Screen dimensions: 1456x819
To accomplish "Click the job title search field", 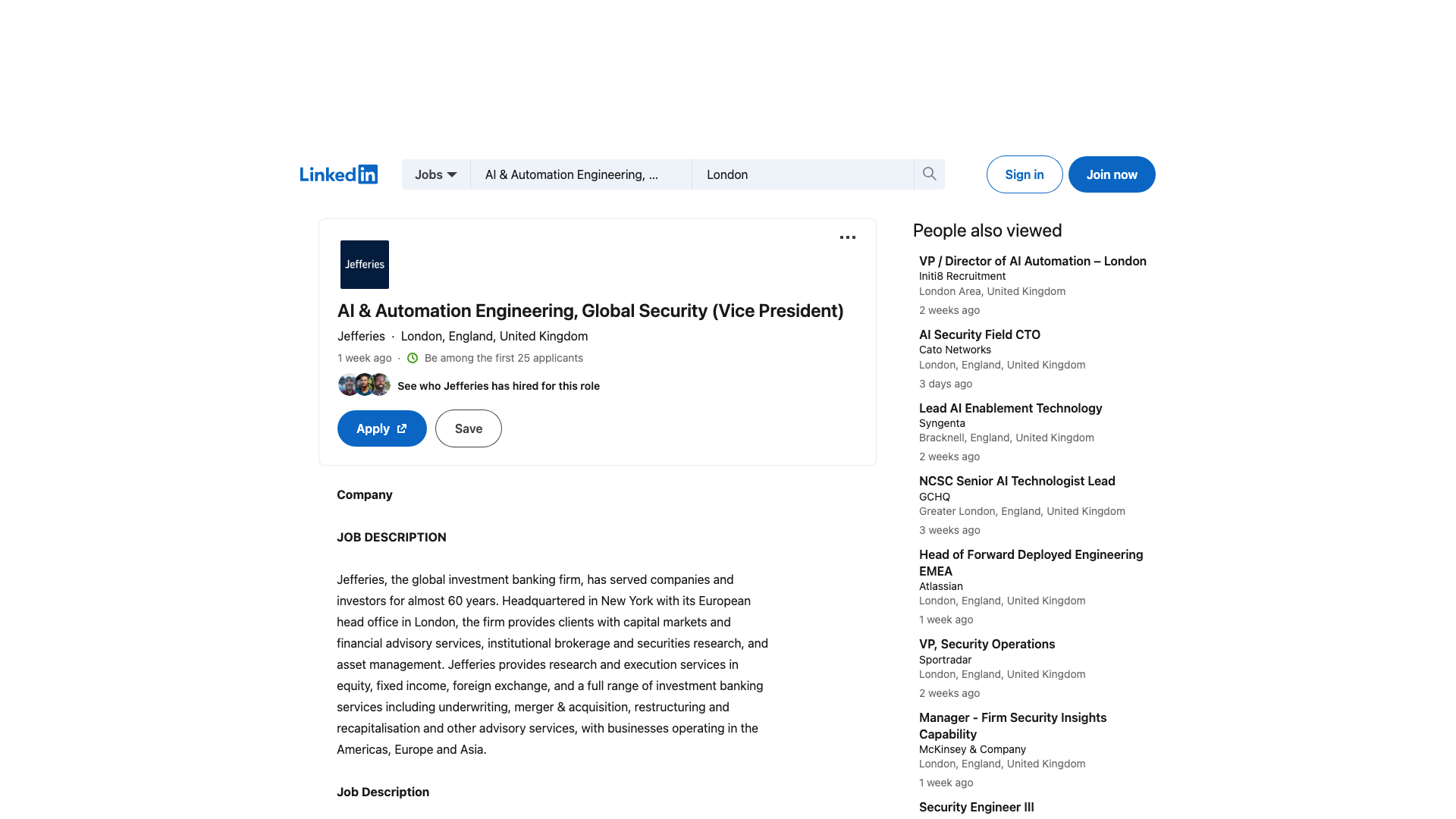I will [581, 174].
